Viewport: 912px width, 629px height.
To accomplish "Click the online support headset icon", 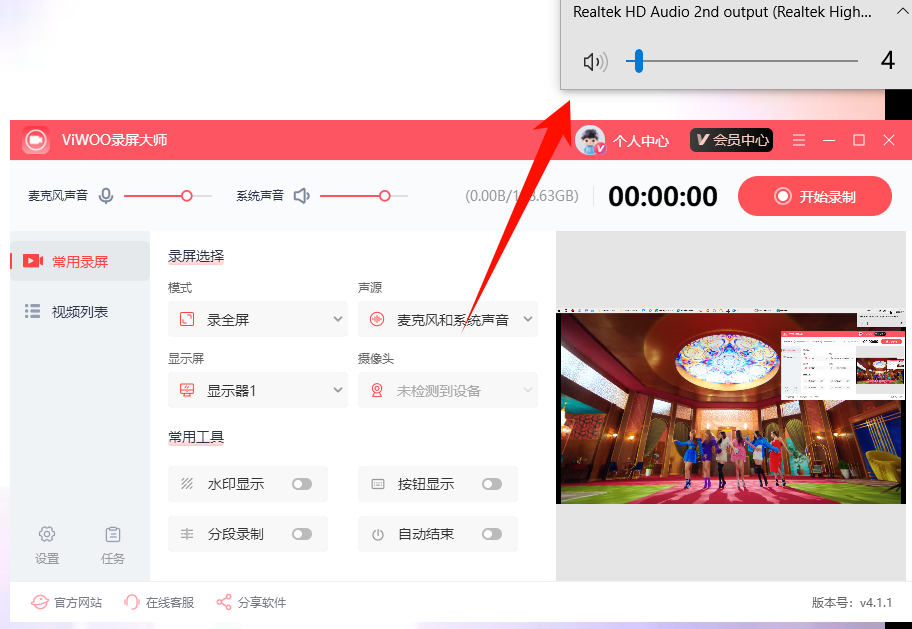I will tap(132, 602).
